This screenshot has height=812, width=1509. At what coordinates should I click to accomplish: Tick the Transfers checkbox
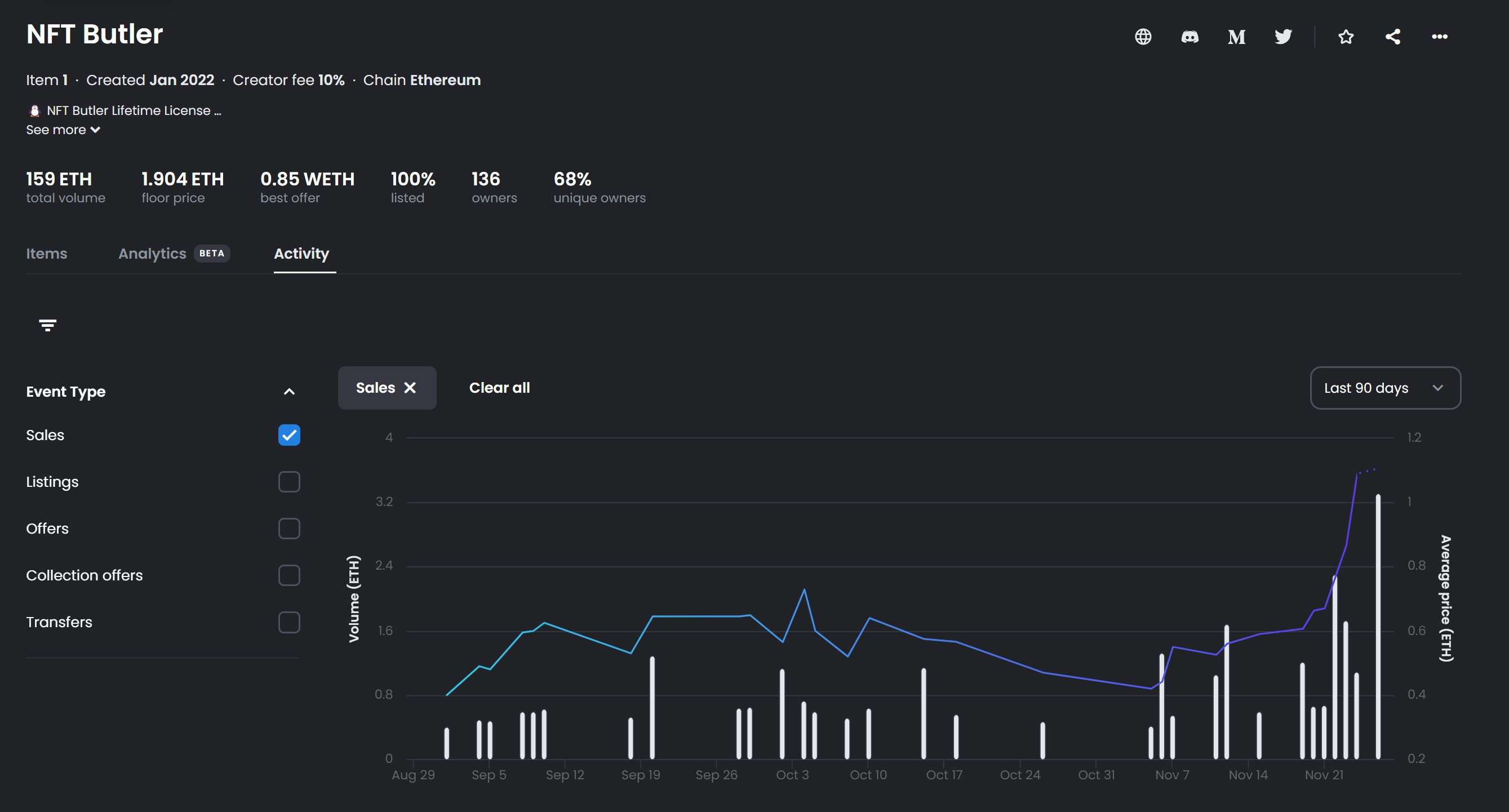tap(289, 622)
